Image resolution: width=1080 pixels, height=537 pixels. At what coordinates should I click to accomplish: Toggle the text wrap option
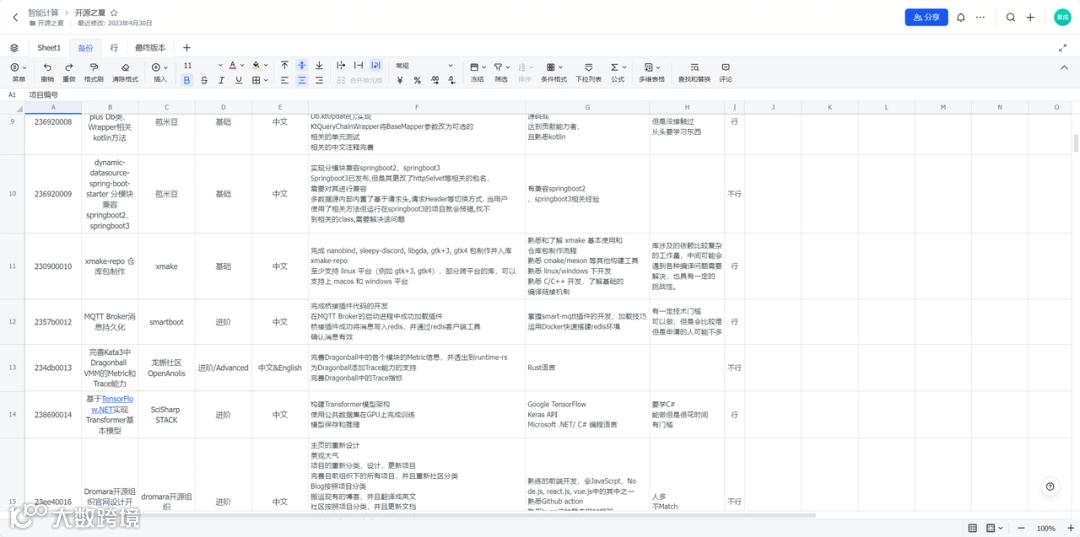(x=375, y=65)
